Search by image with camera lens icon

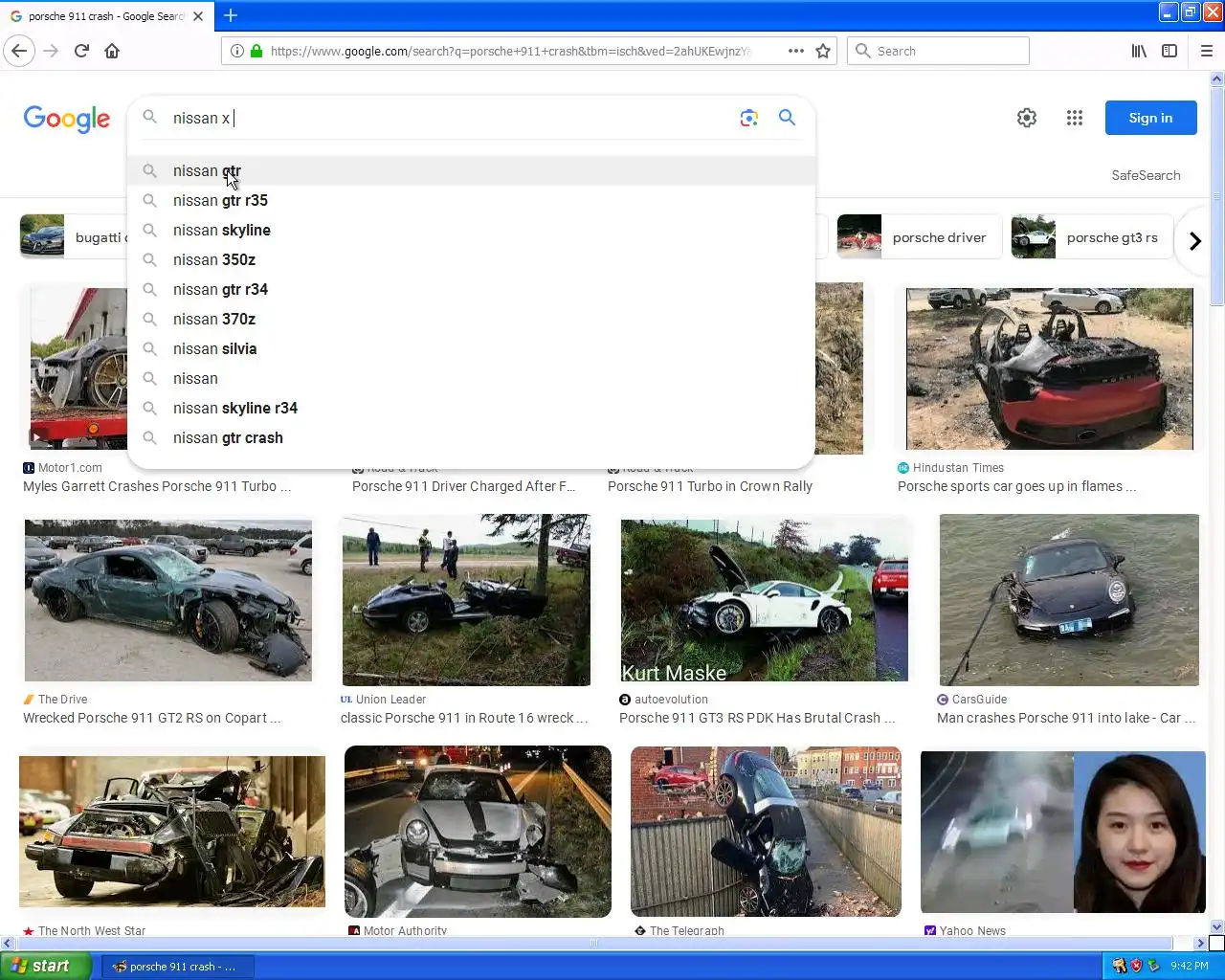(x=749, y=118)
